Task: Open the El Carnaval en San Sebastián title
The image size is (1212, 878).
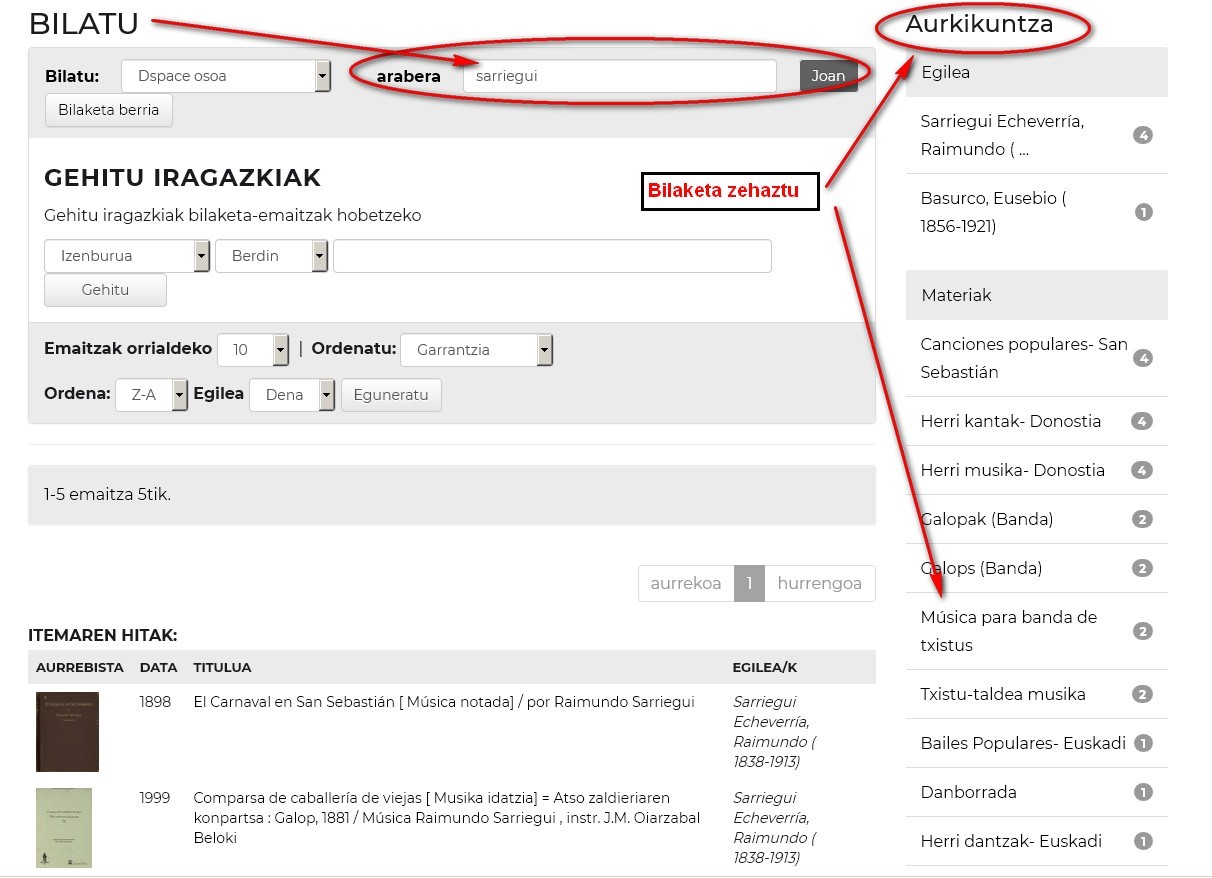Action: coord(443,702)
